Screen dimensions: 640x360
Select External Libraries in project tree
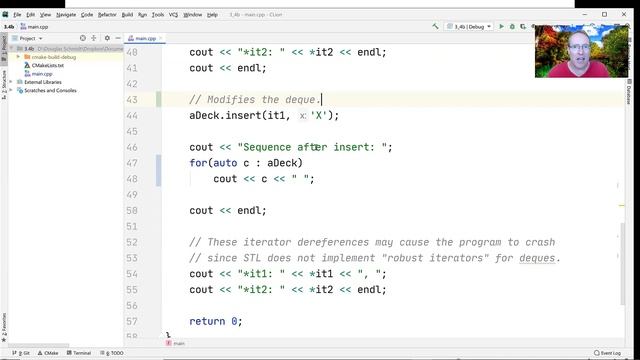click(39, 82)
